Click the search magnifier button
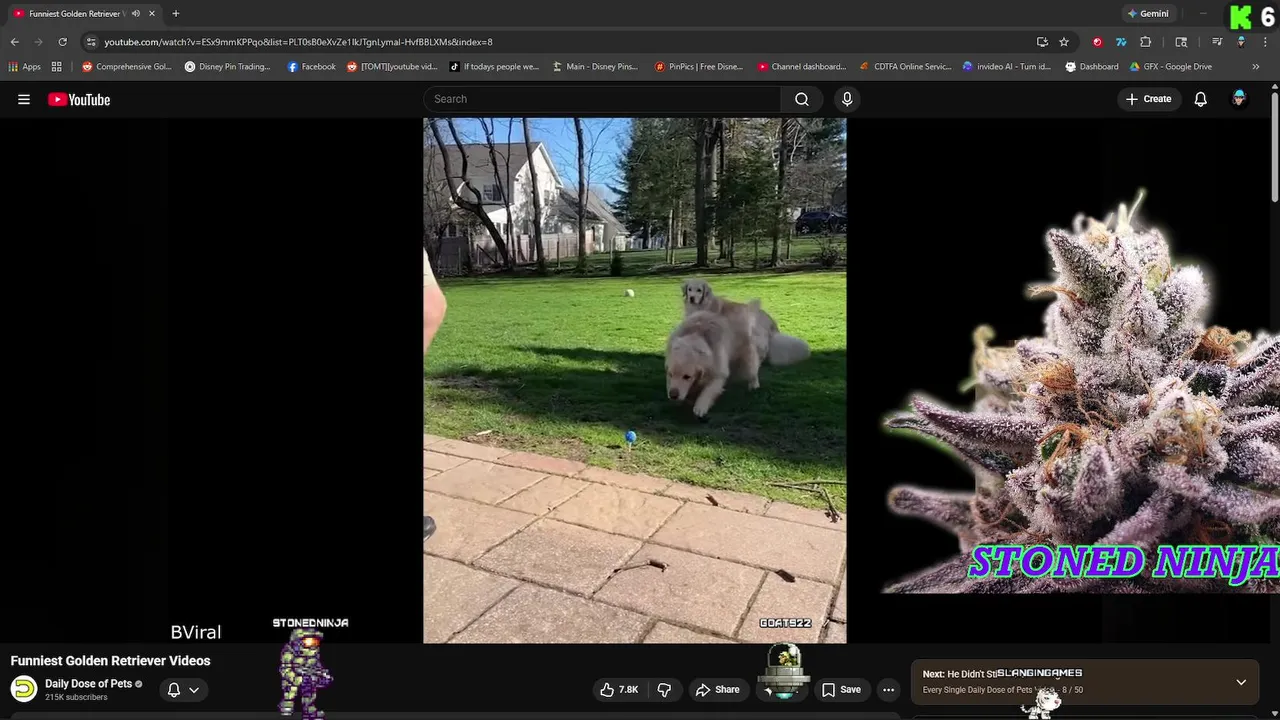The height and width of the screenshot is (720, 1280). point(802,99)
